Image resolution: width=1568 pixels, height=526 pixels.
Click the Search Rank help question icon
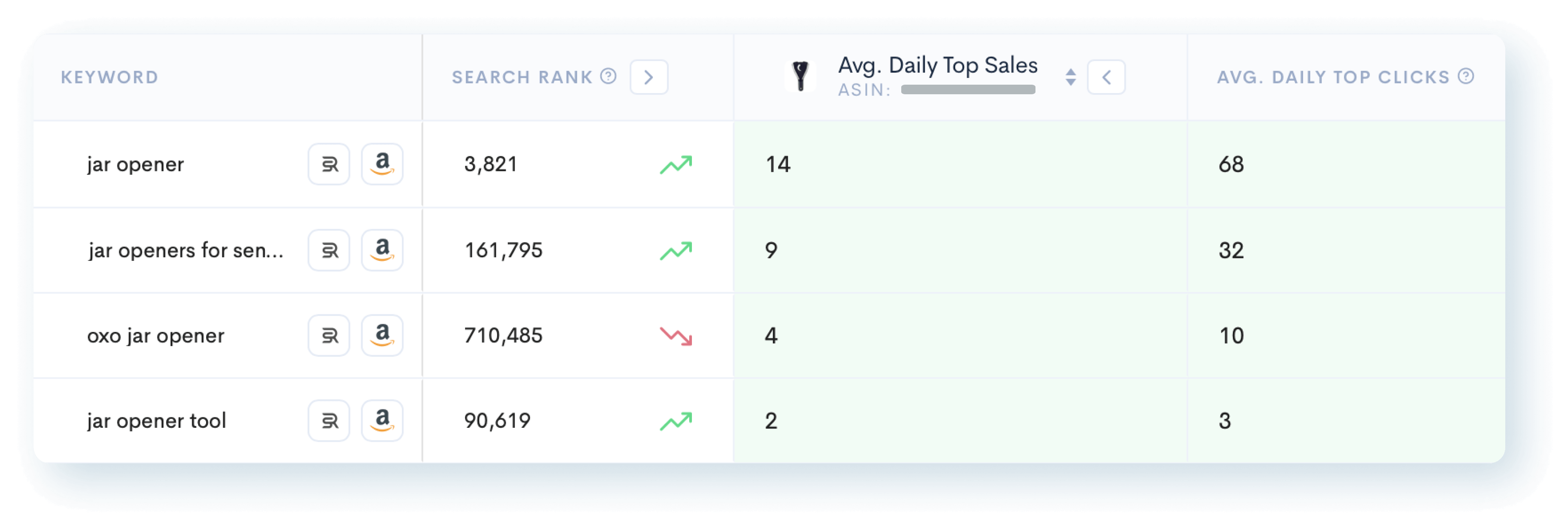pos(608,76)
